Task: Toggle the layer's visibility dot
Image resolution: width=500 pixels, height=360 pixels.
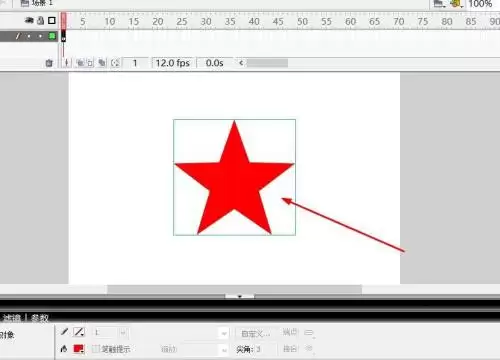Action: click(x=29, y=36)
